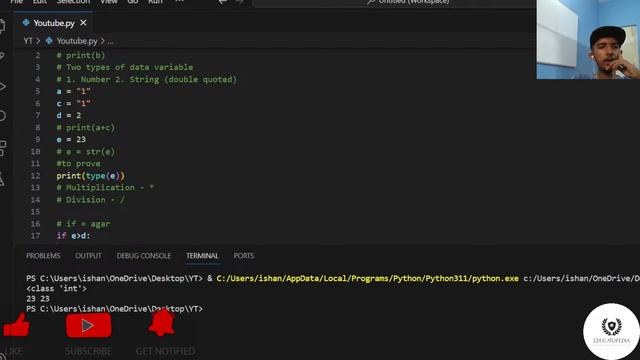Open the Extensions icon in activity bar
Viewport: 640px width, 360px height.
[2, 148]
